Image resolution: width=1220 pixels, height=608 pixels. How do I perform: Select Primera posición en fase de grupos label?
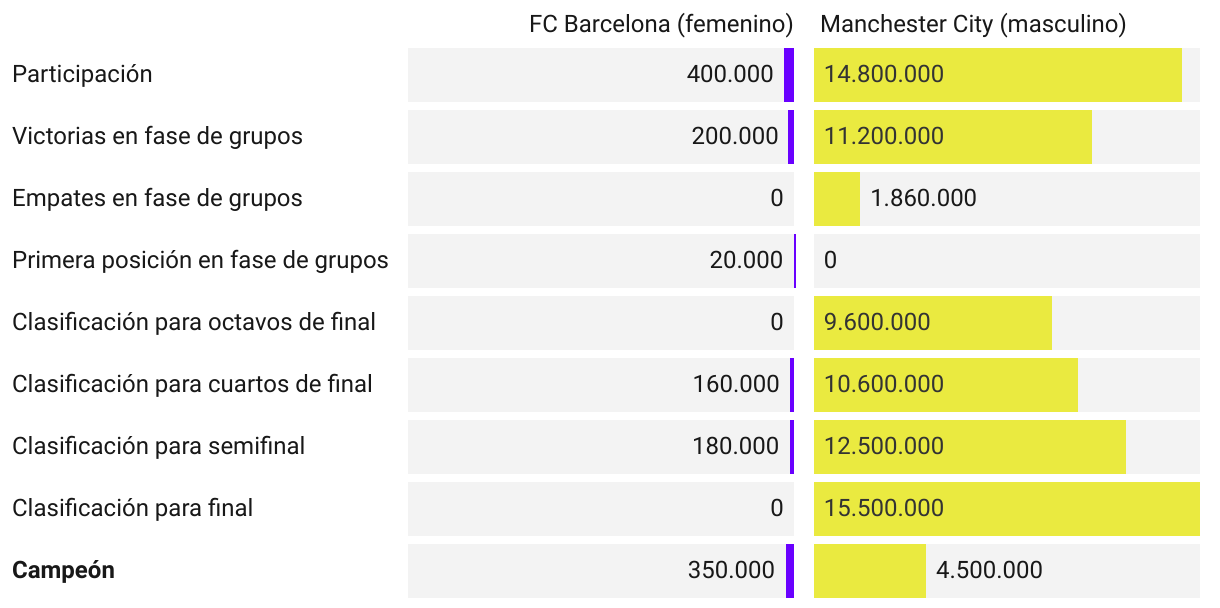point(200,260)
